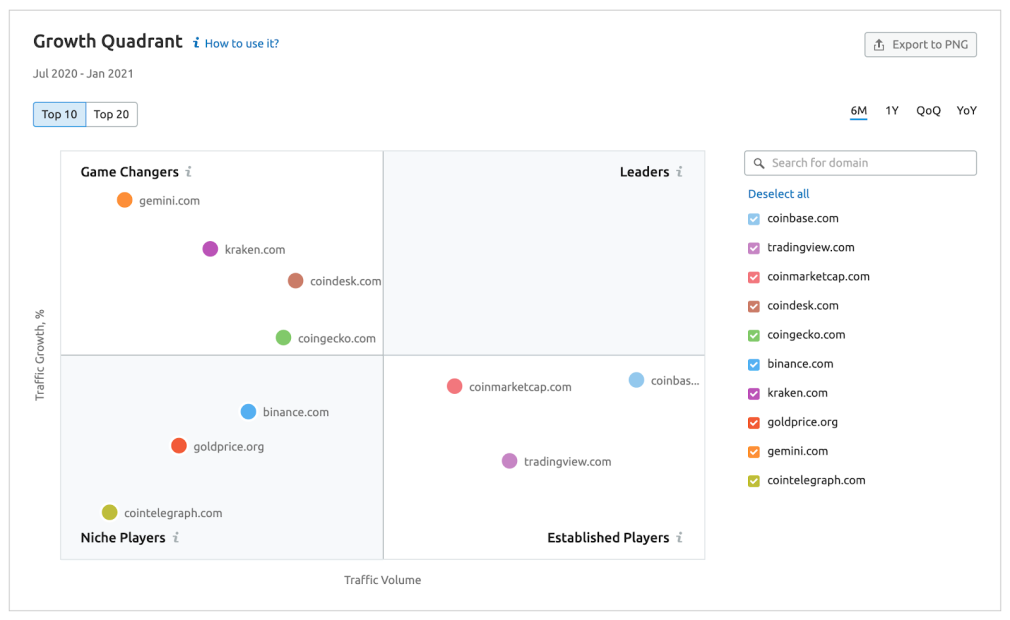Switch to the 1Y time period
Image resolution: width=1010 pixels, height=620 pixels.
coord(892,110)
